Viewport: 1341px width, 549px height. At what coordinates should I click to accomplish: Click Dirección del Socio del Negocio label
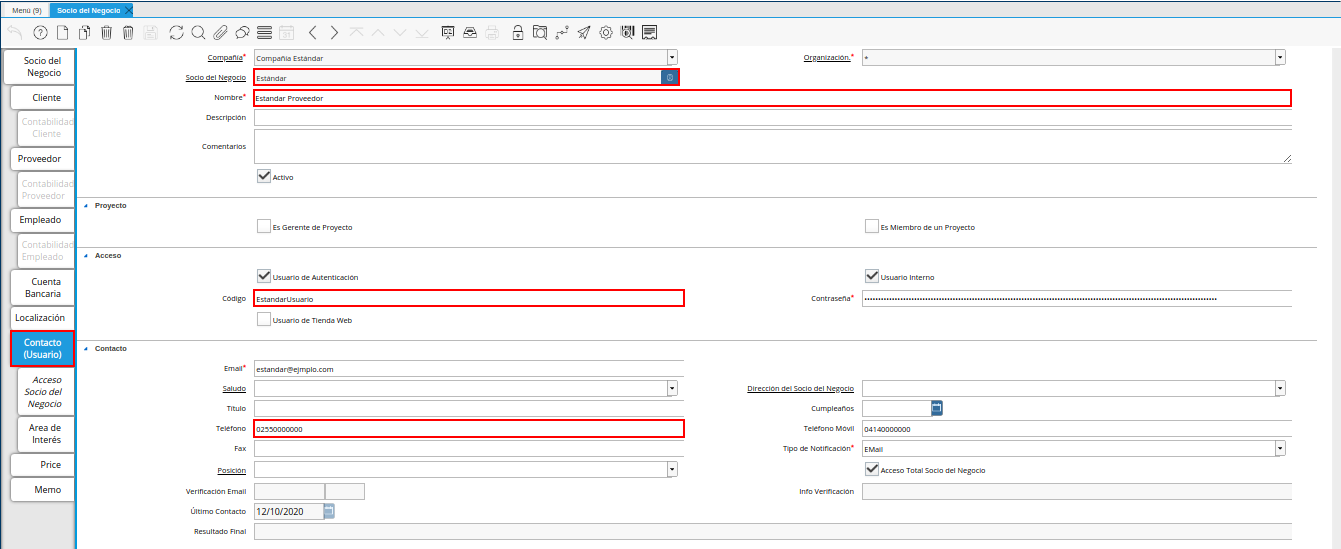[800, 388]
